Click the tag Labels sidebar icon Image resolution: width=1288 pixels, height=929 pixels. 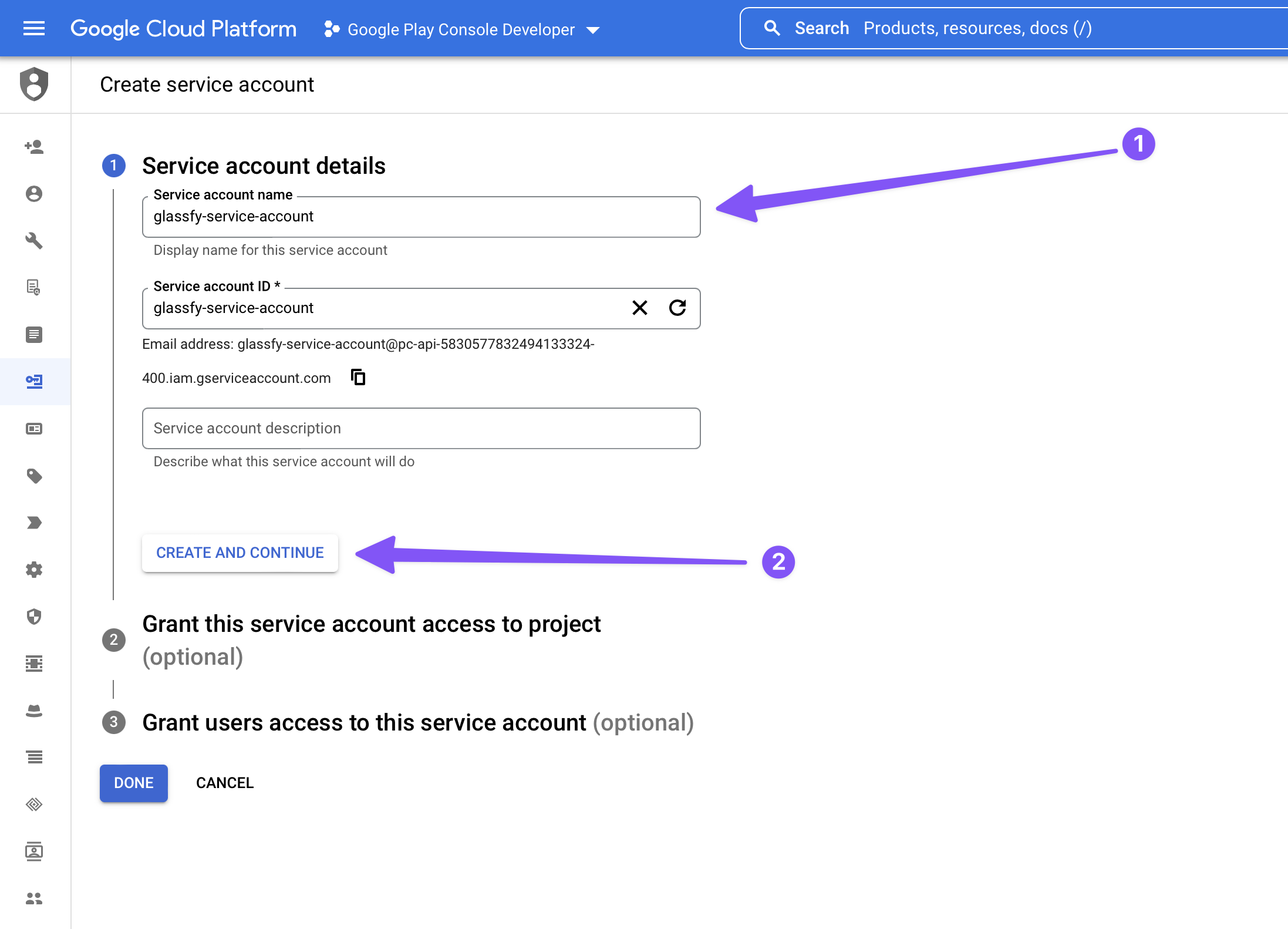tap(34, 476)
